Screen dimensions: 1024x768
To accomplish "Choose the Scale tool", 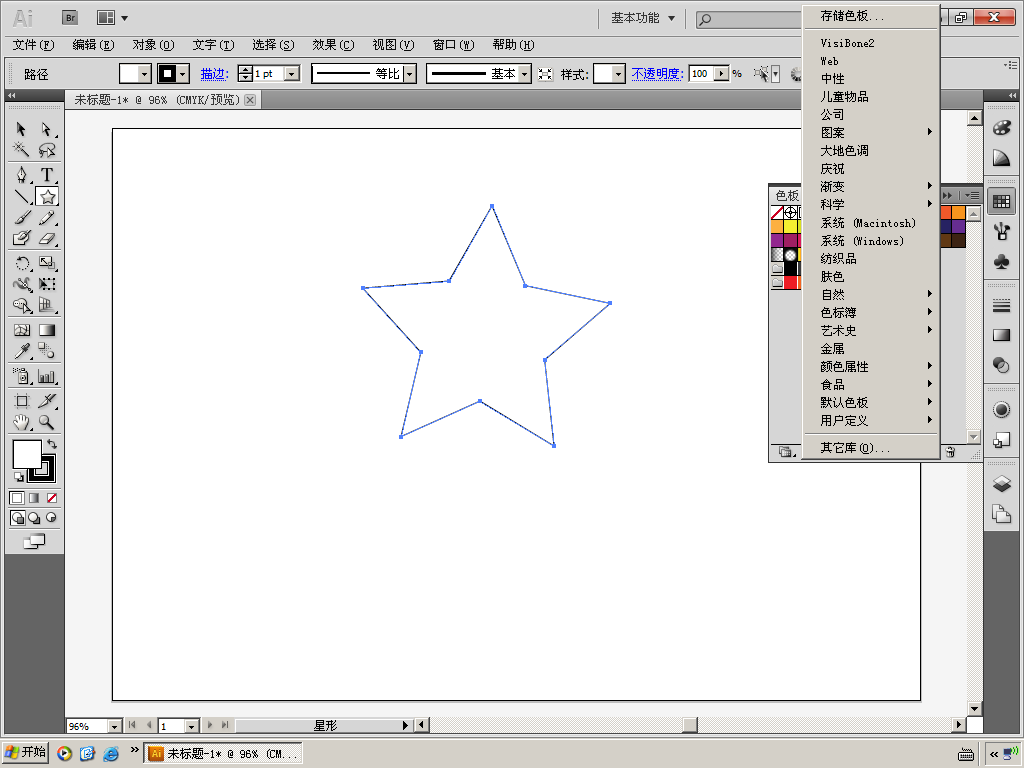I will 46,263.
